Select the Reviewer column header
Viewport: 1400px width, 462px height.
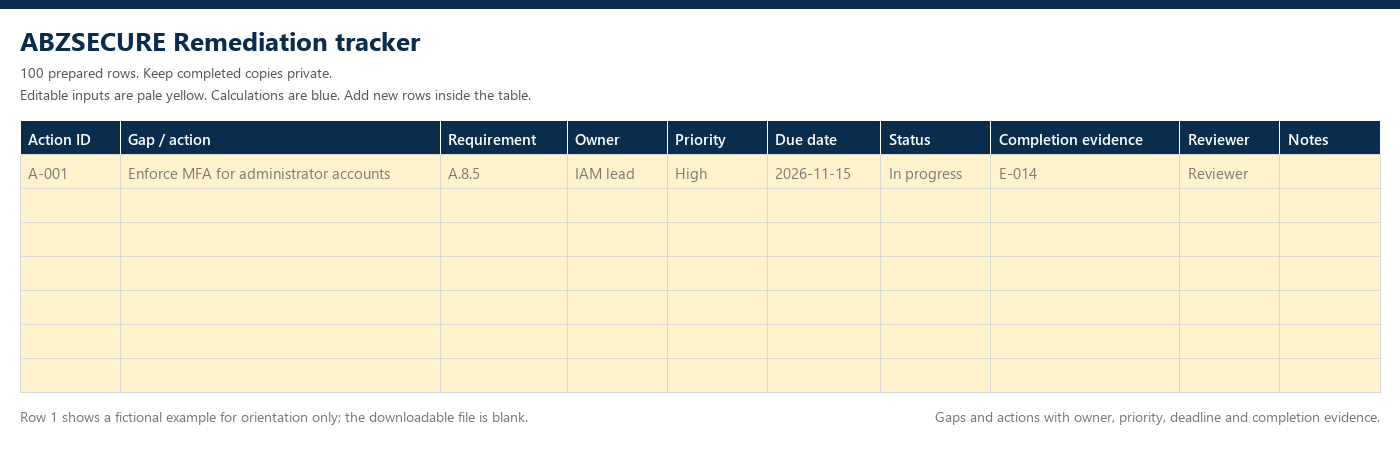tap(1229, 139)
